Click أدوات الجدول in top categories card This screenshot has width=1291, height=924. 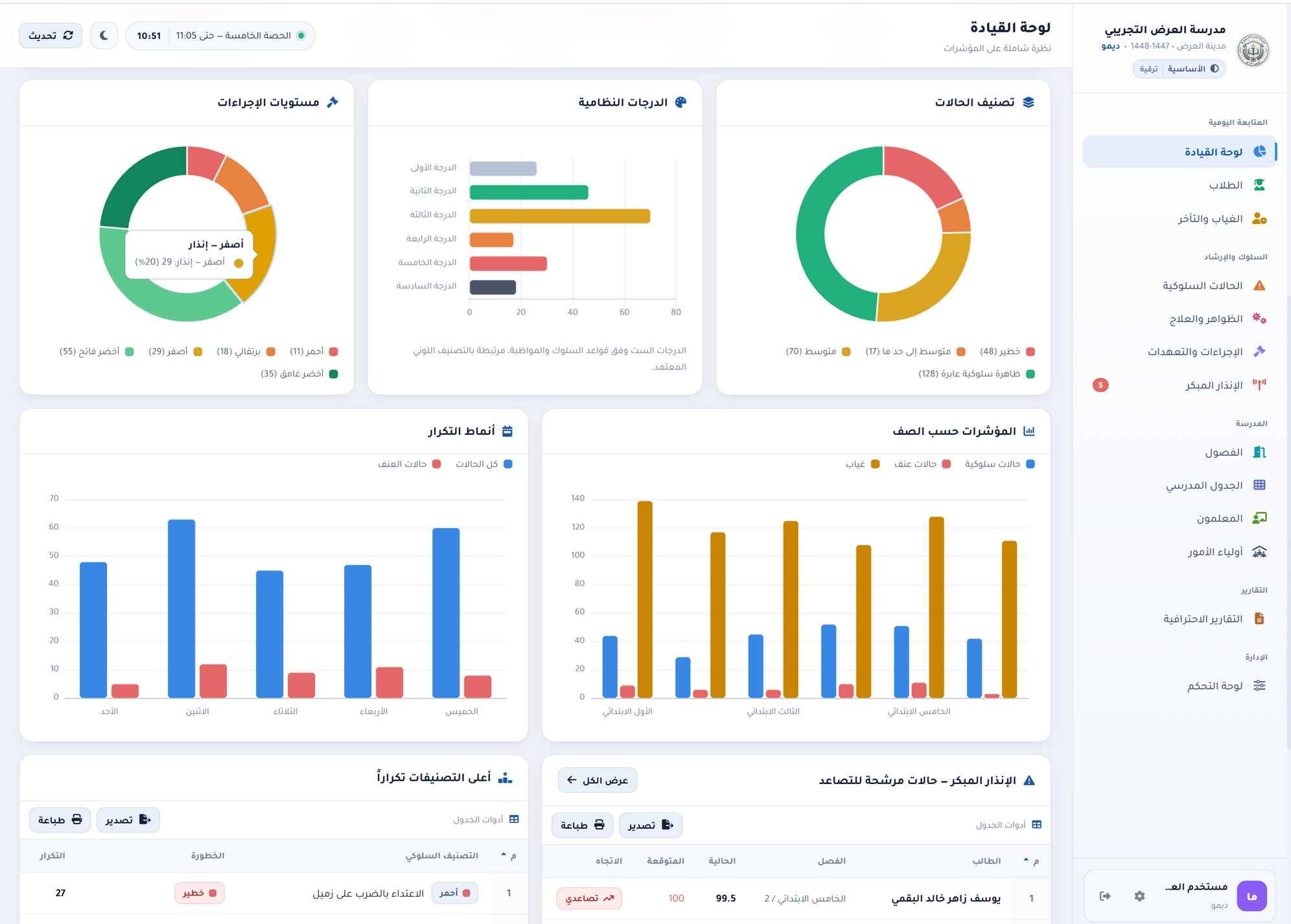pos(486,820)
